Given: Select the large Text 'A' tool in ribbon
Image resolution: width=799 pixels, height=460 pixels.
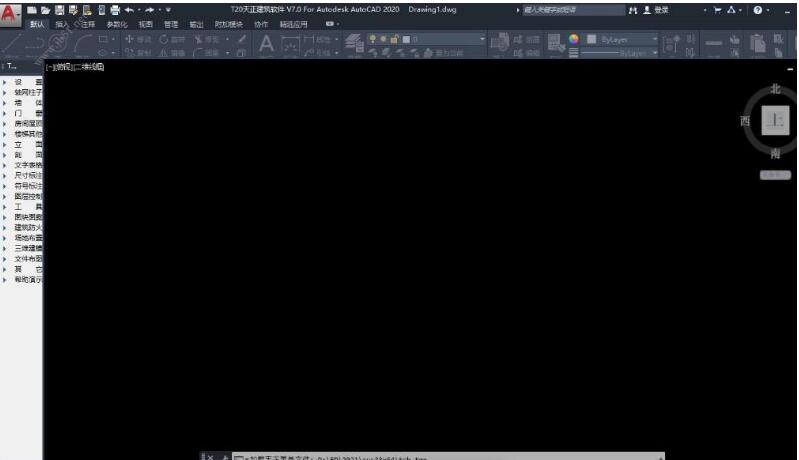Looking at the screenshot, I should 266,43.
